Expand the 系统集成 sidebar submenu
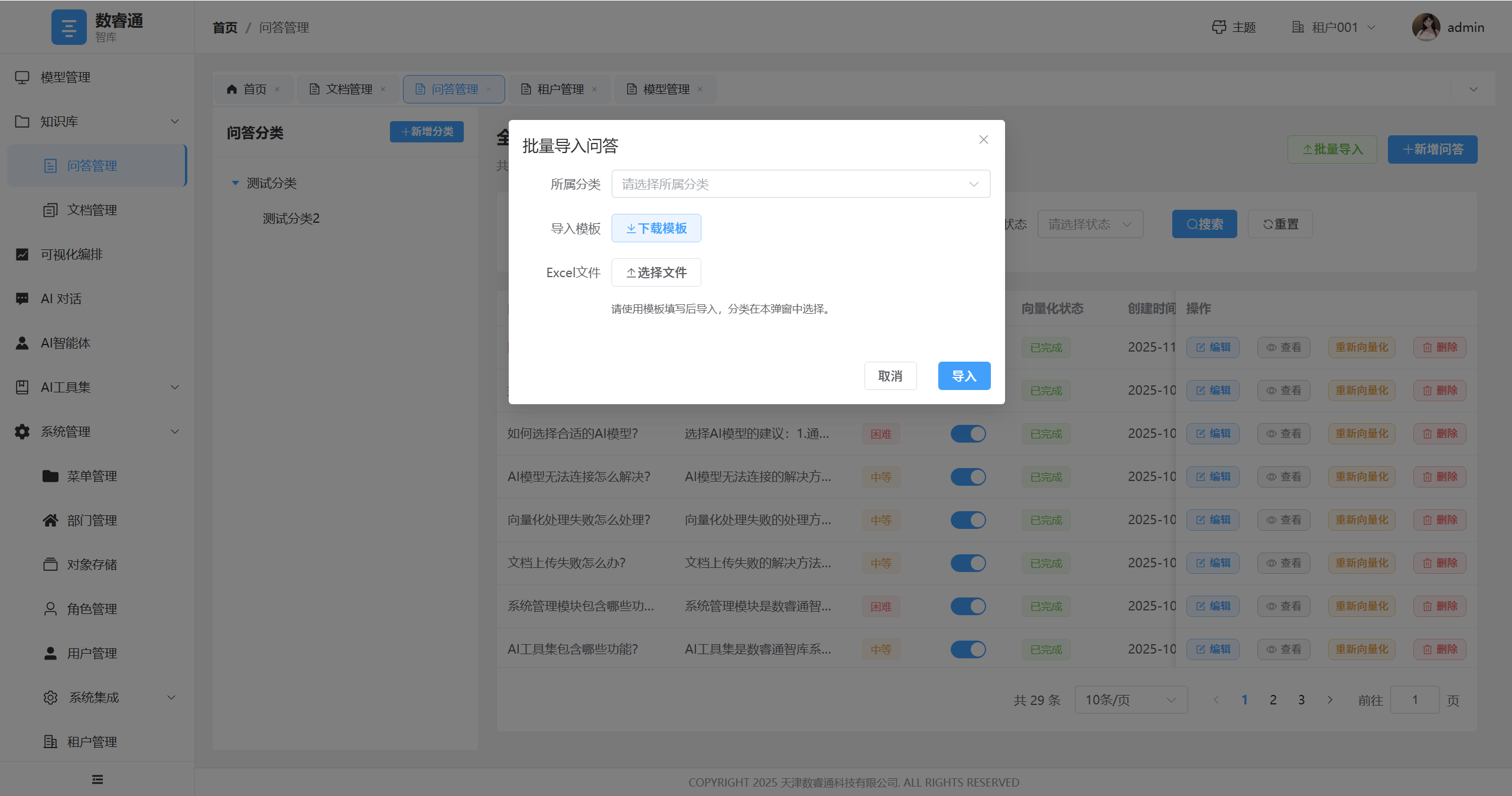1512x796 pixels. pyautogui.click(x=97, y=698)
